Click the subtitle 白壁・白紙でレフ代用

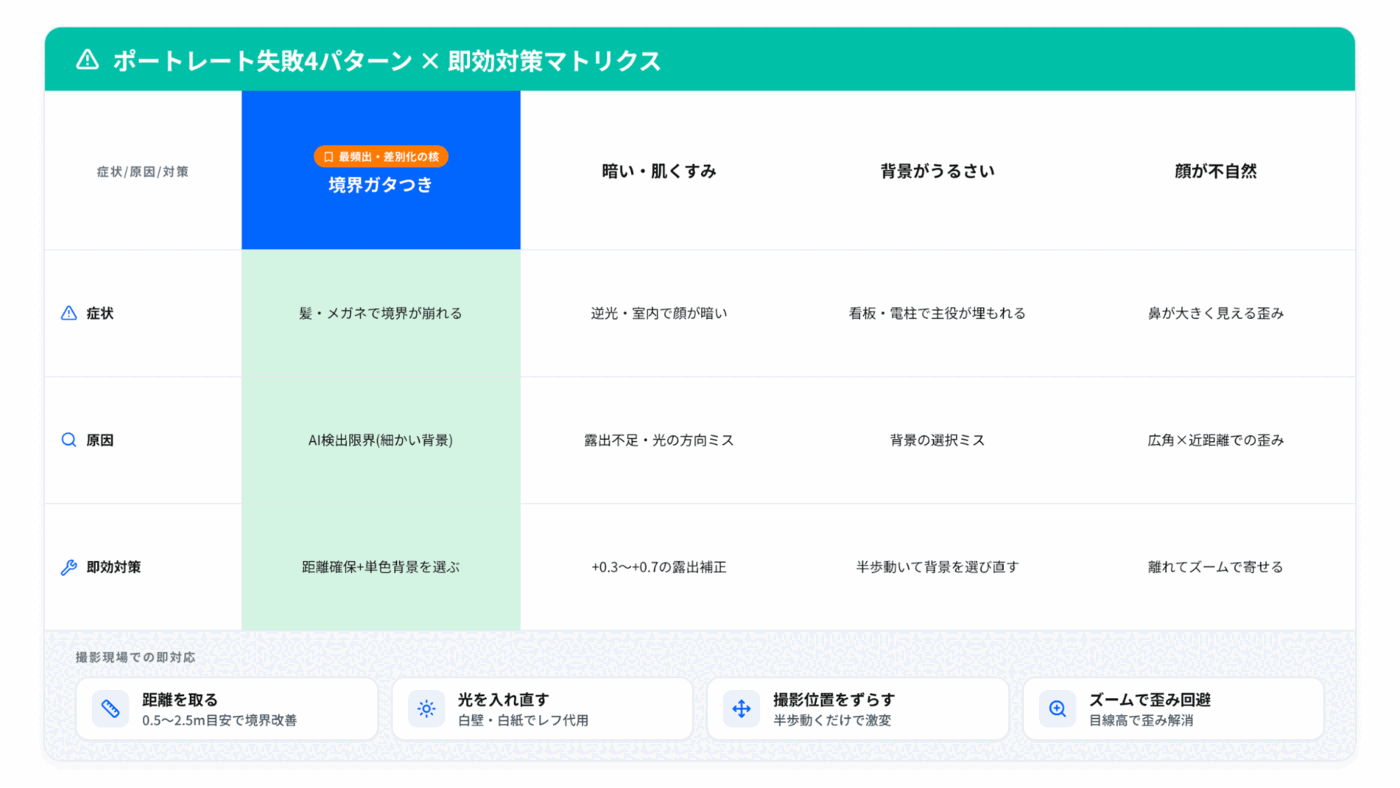(523, 720)
